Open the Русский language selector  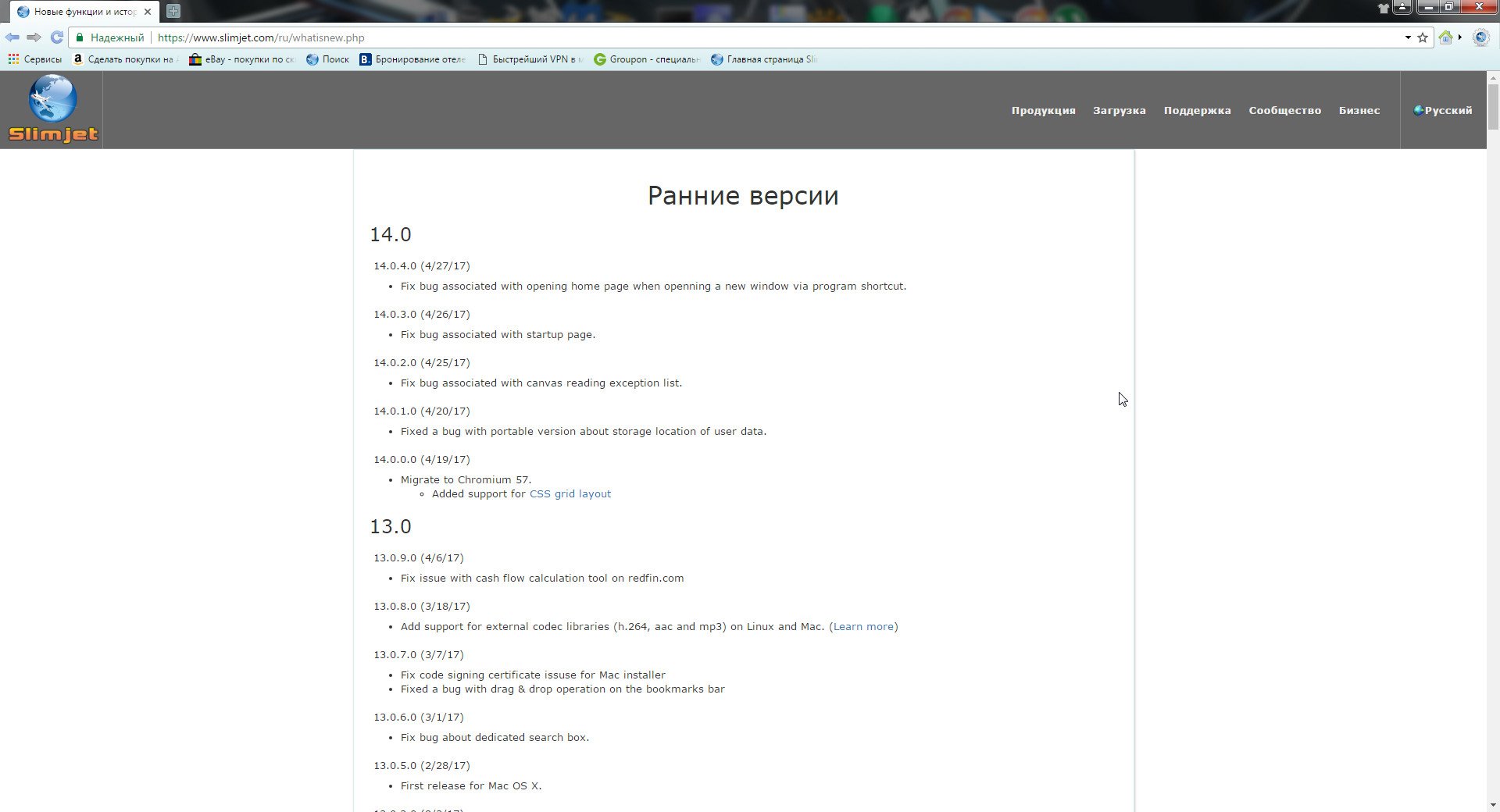pyautogui.click(x=1443, y=110)
